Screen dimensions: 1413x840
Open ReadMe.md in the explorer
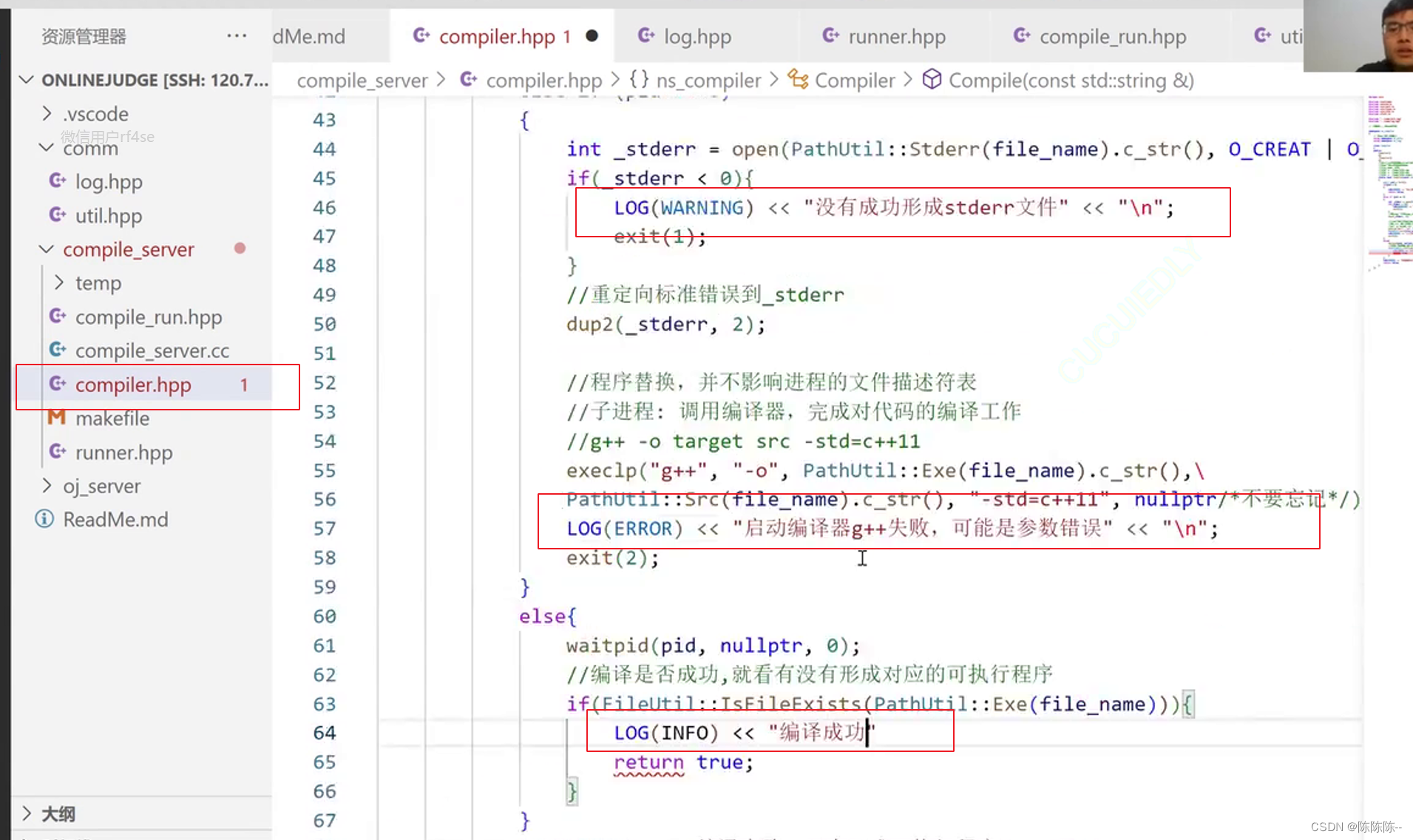pos(115,520)
